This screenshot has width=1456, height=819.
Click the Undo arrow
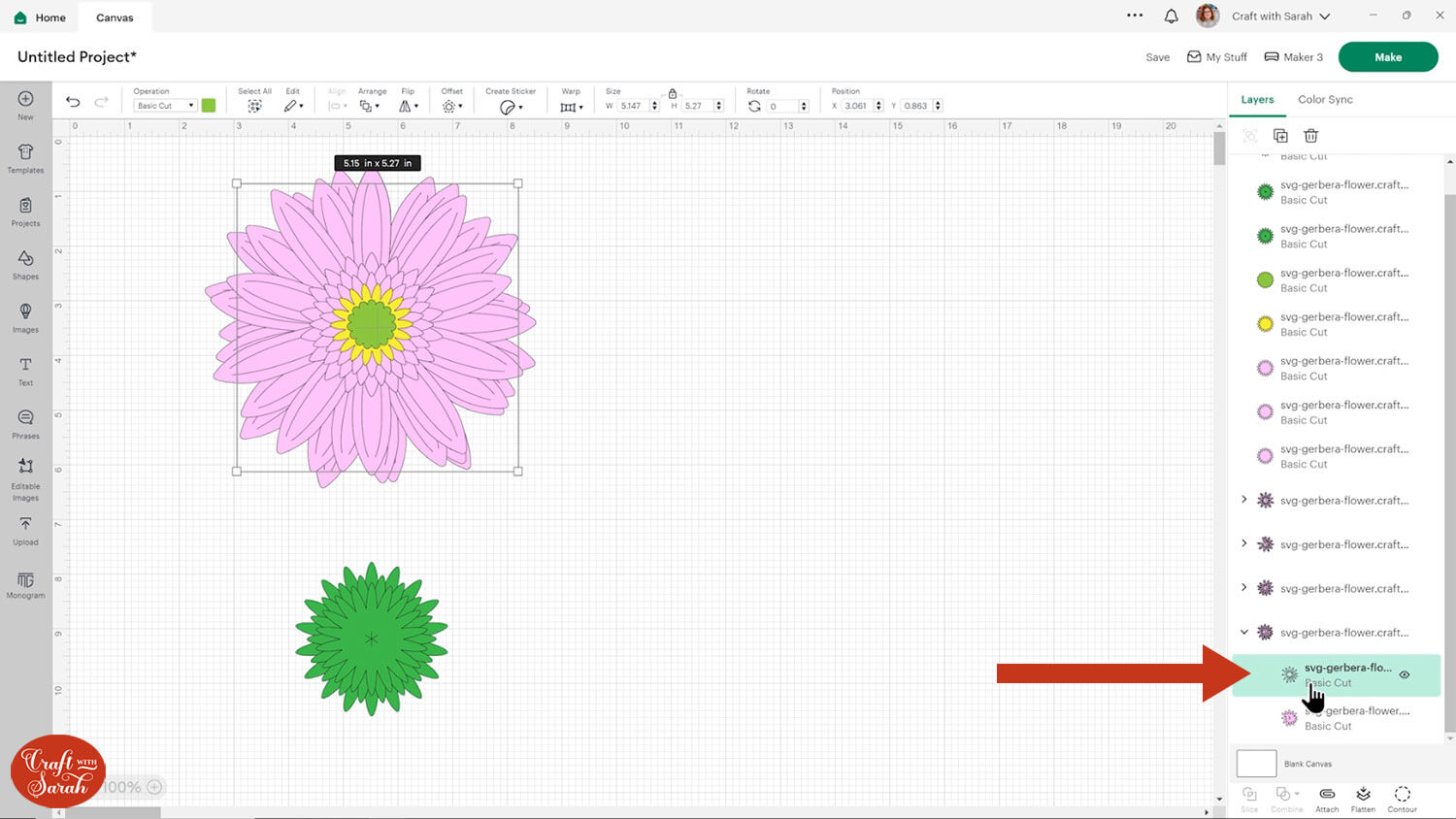point(73,102)
